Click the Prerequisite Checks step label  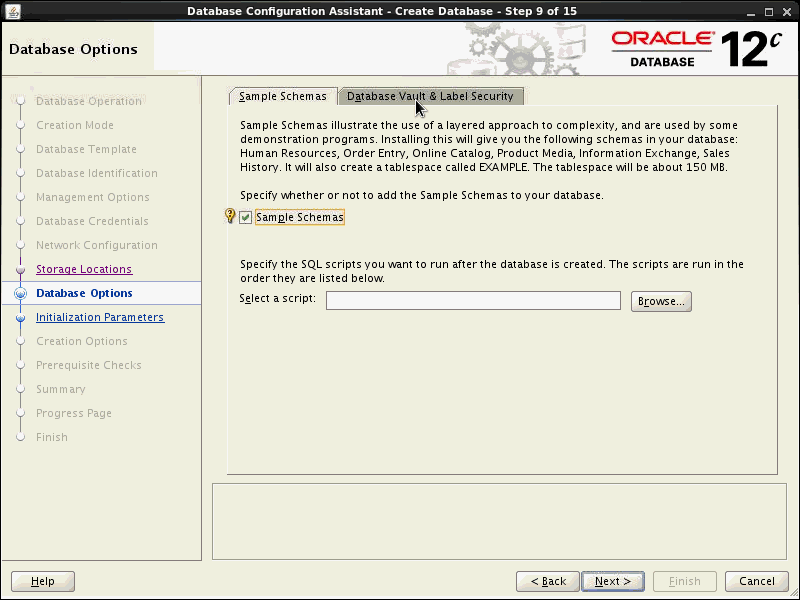(89, 365)
